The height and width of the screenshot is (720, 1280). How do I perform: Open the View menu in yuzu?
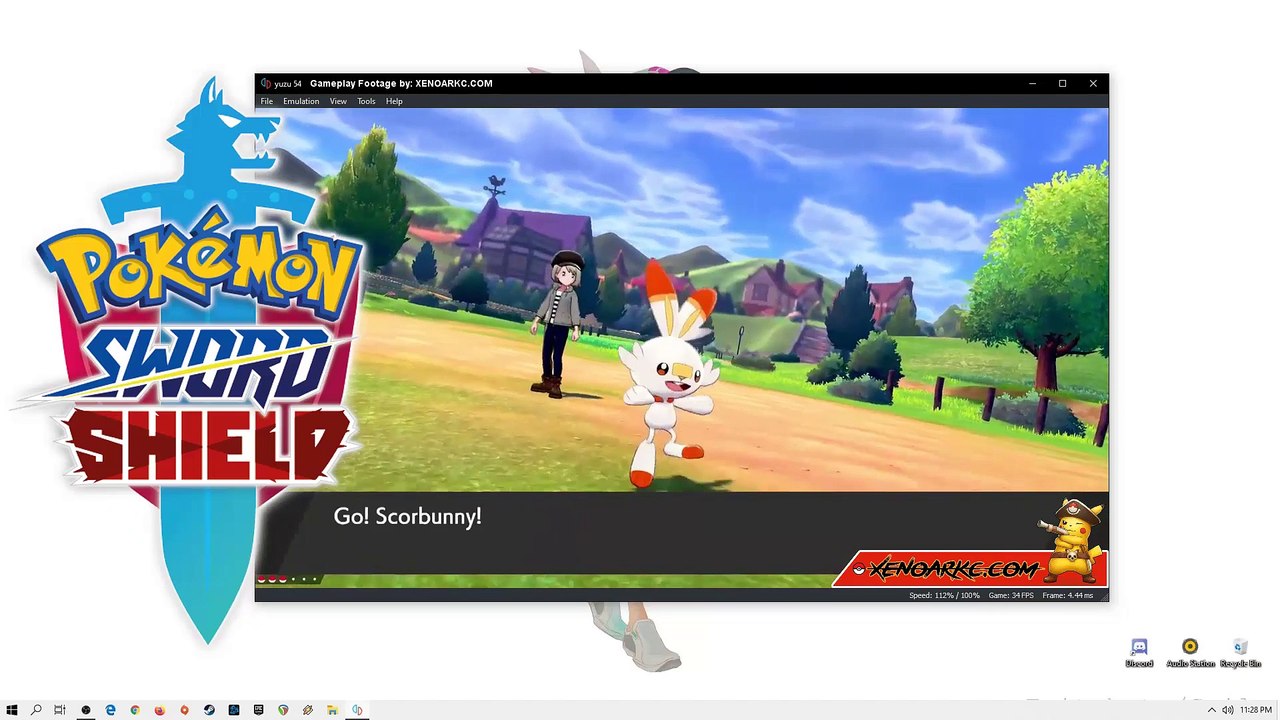point(338,101)
